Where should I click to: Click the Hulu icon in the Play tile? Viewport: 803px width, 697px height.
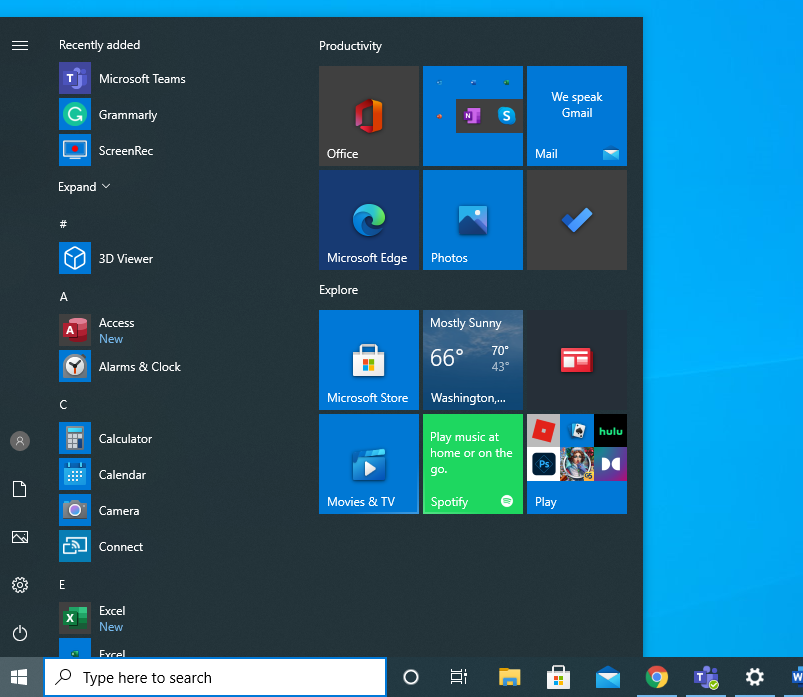coord(610,430)
